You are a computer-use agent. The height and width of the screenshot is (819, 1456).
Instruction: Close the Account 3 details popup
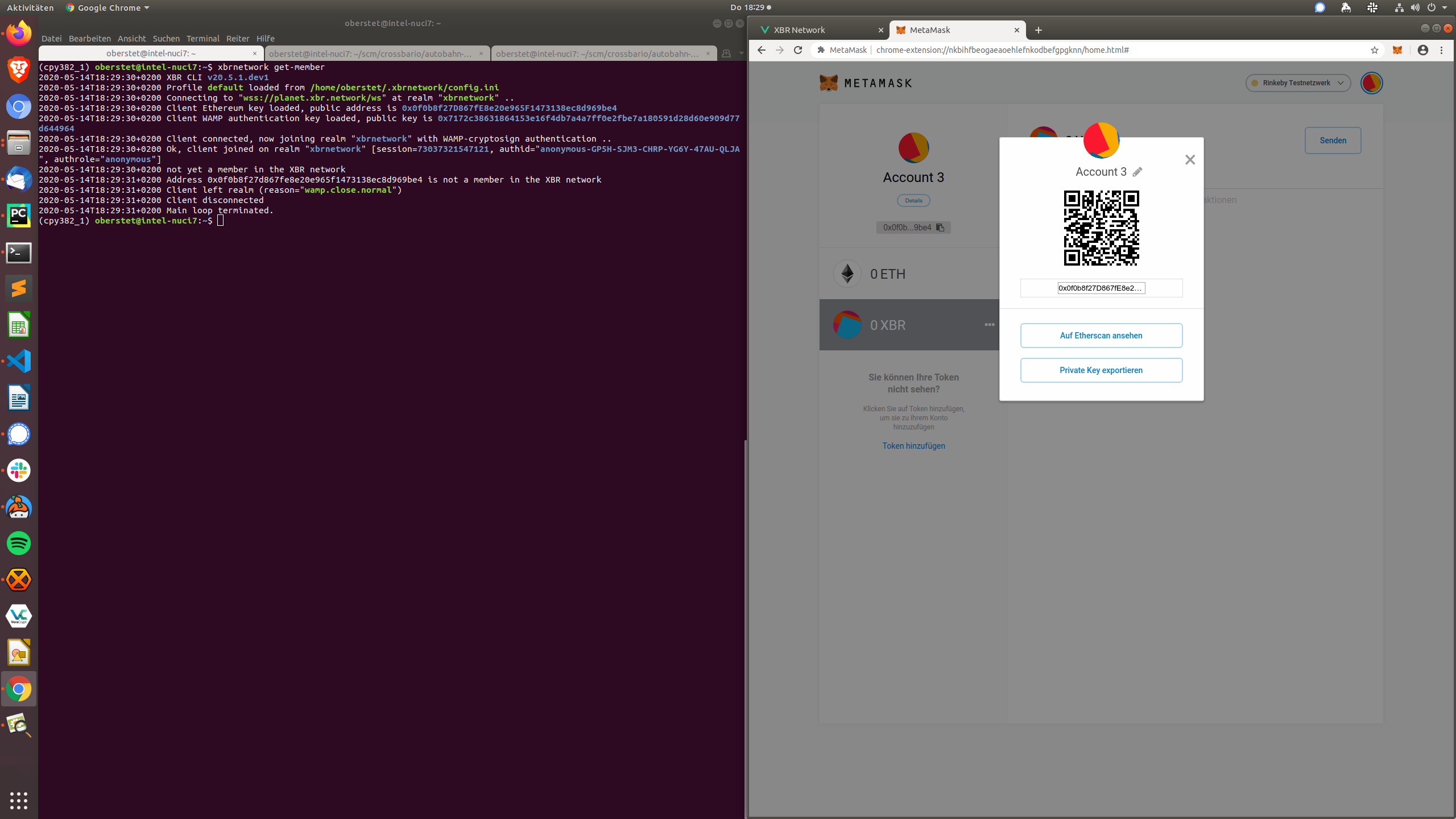pyautogui.click(x=1190, y=160)
